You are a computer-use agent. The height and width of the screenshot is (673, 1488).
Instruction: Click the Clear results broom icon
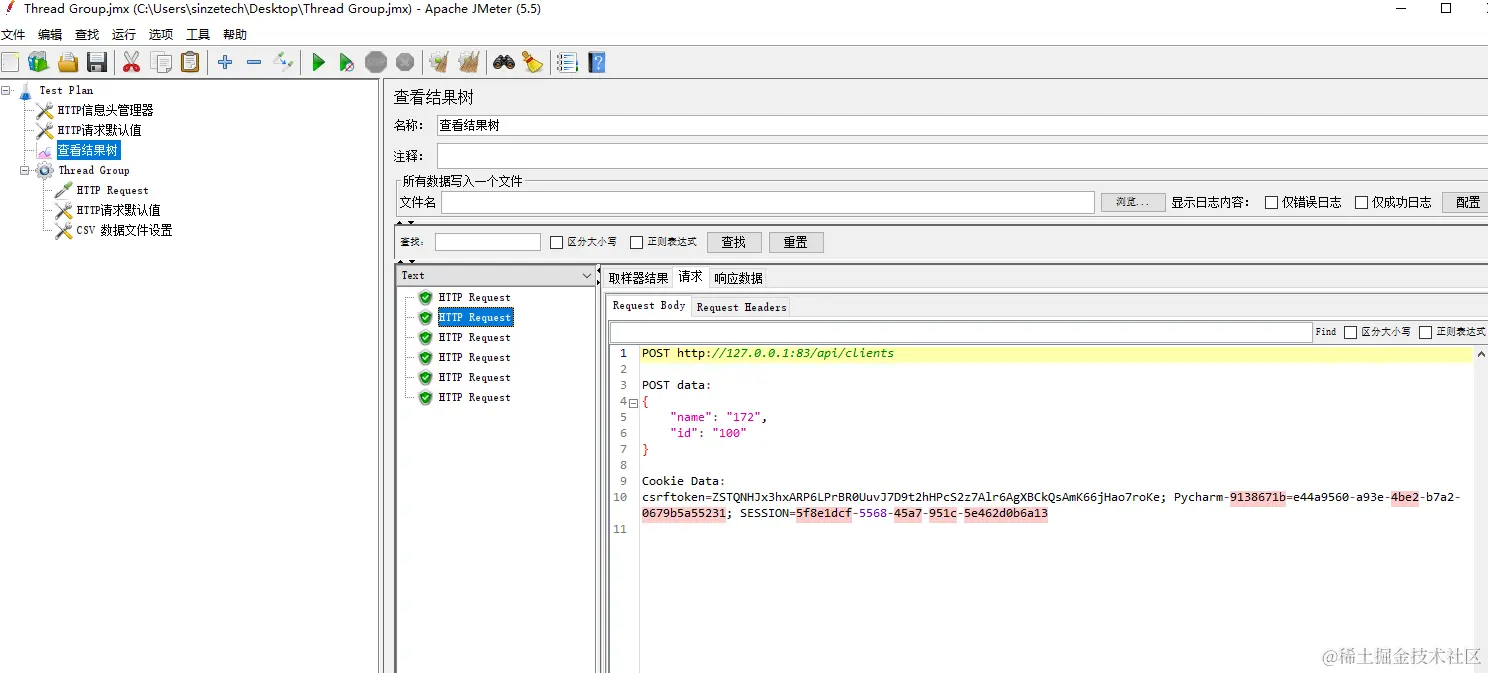tap(438, 63)
